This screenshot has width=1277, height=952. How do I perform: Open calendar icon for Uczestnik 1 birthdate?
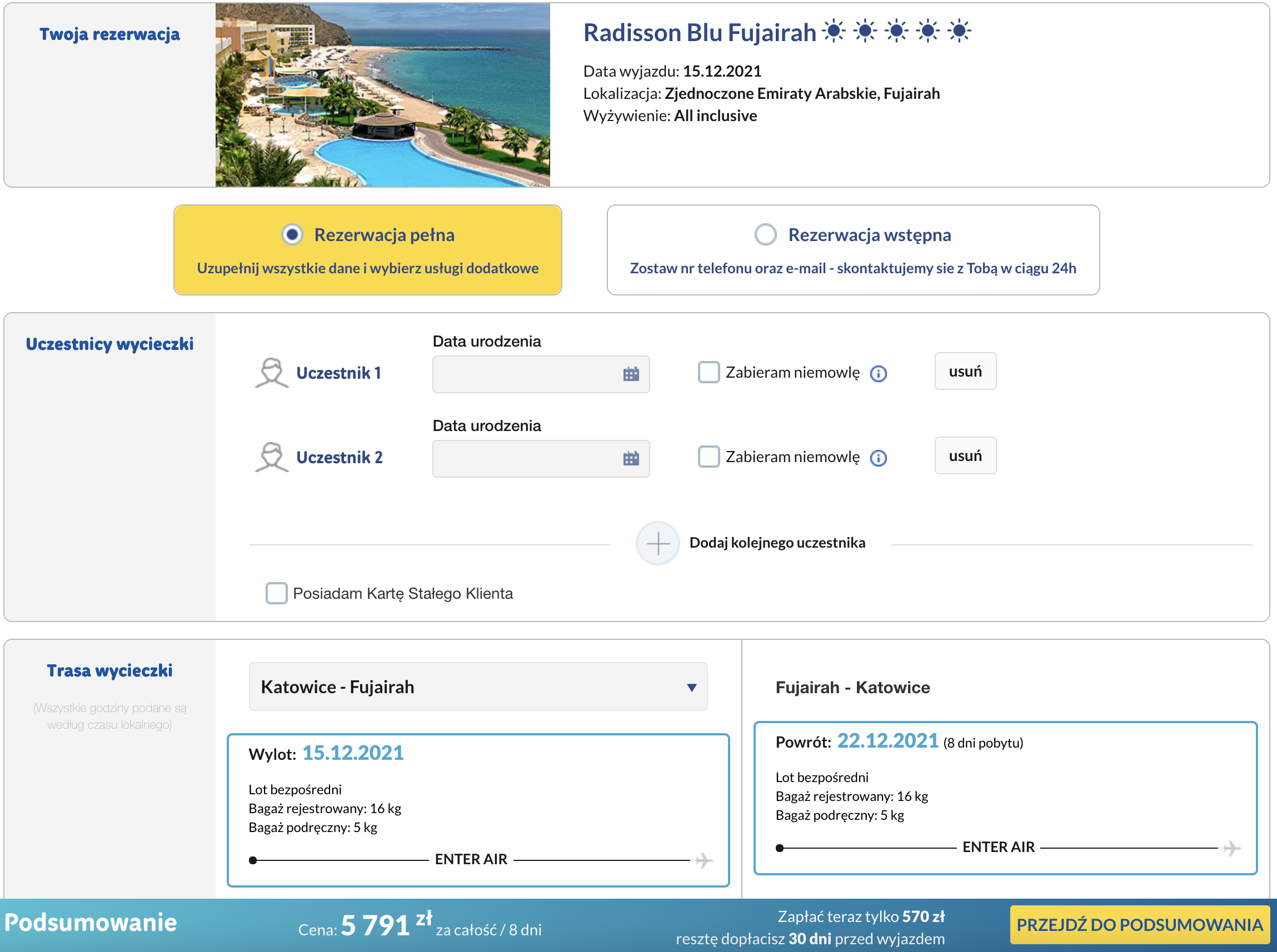pos(631,374)
